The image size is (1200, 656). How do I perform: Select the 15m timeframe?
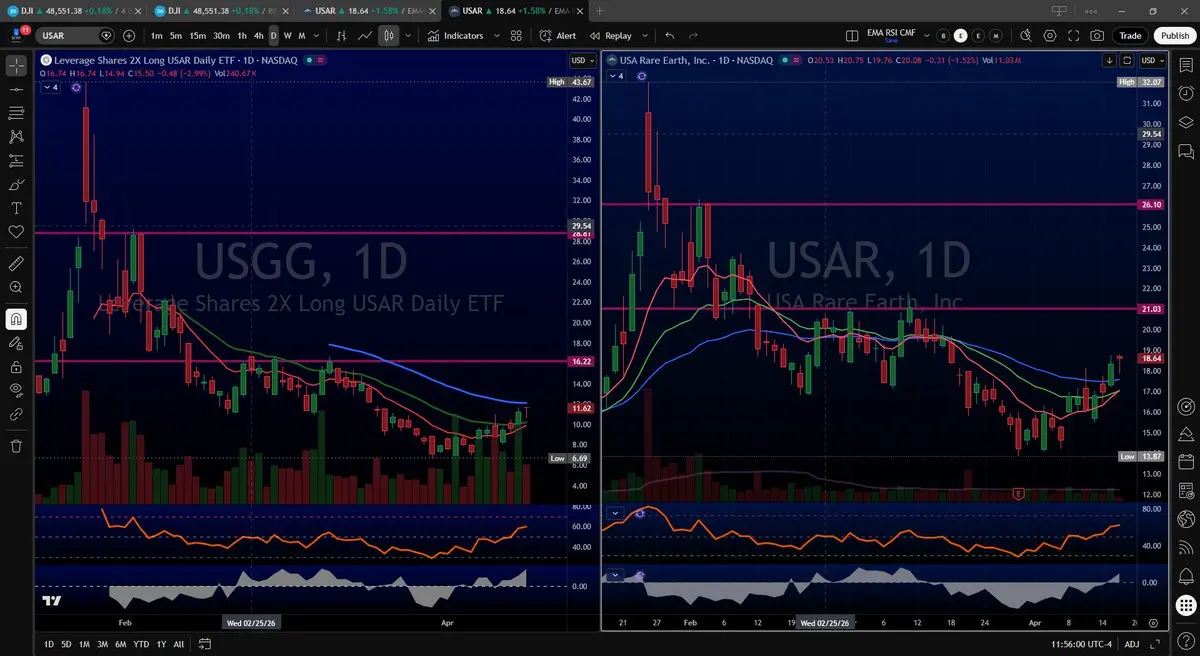click(198, 36)
